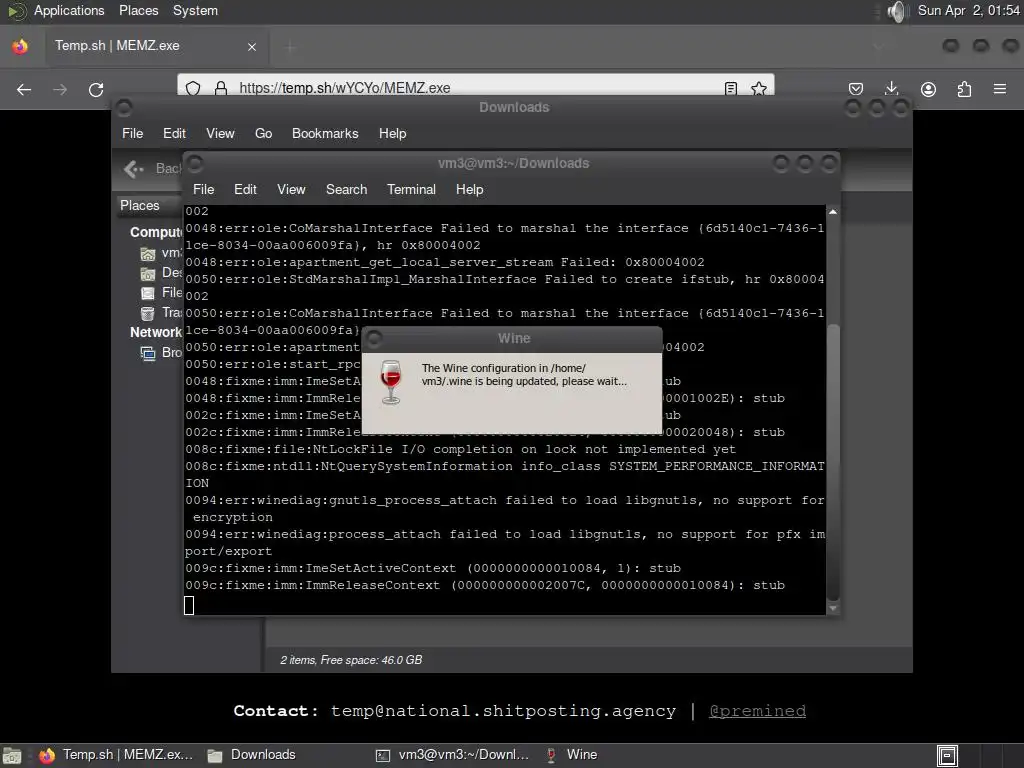Click show desktop icon in bottom panel
1024x768 pixels.
12,756
